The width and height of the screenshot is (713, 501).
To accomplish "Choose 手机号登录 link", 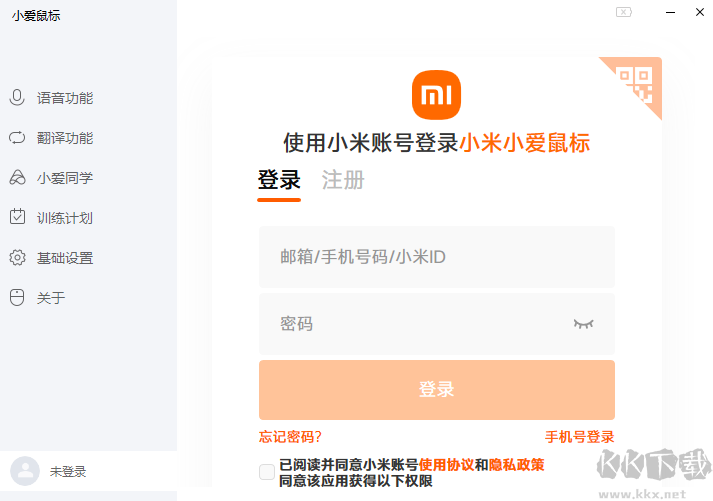I will click(x=579, y=437).
